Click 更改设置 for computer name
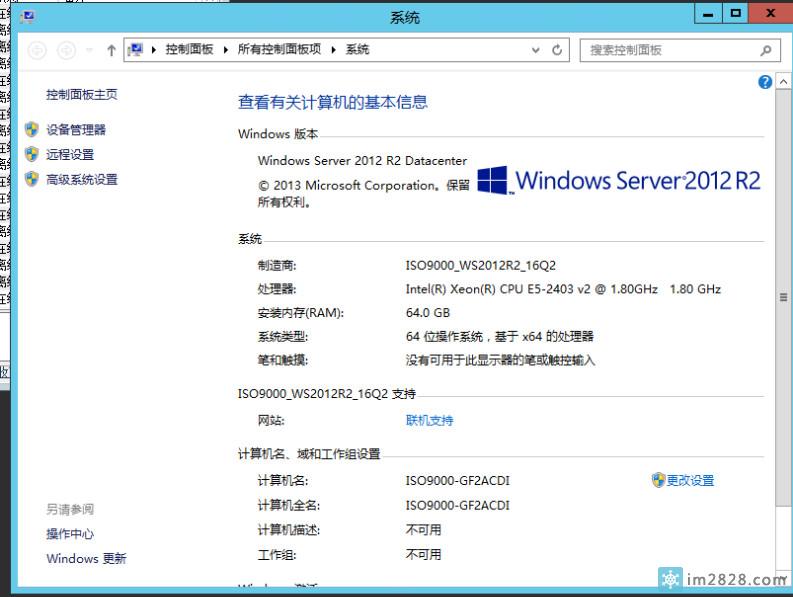793x597 pixels. 690,481
